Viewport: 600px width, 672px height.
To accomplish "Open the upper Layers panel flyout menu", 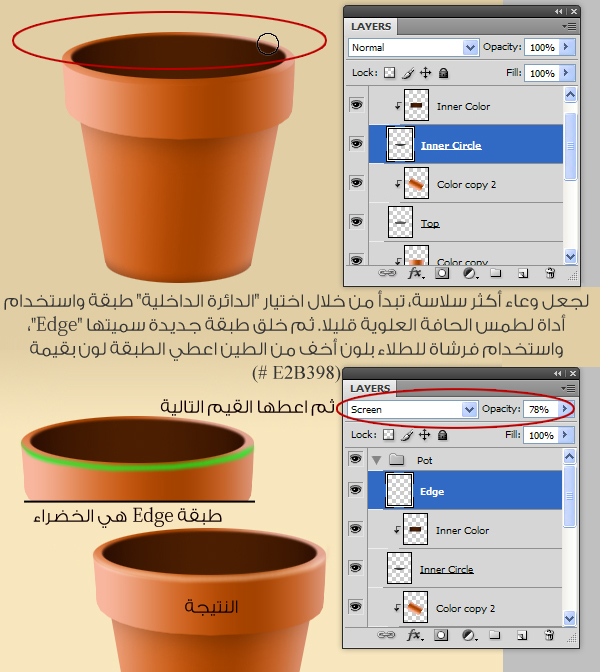I will [569, 25].
